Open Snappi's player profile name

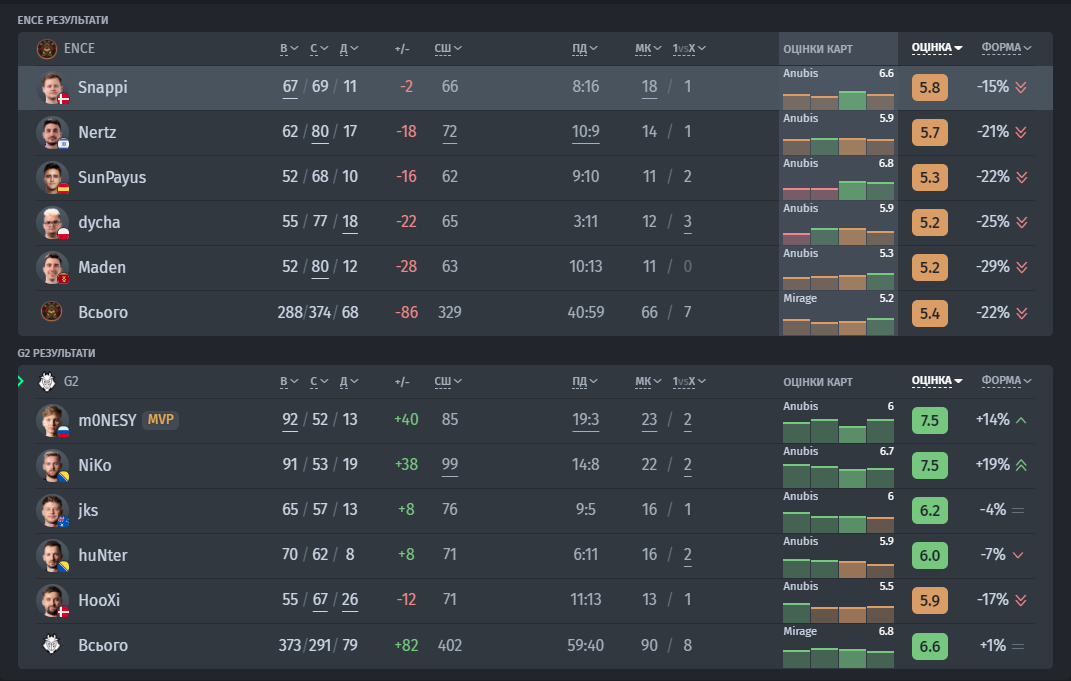coord(102,87)
